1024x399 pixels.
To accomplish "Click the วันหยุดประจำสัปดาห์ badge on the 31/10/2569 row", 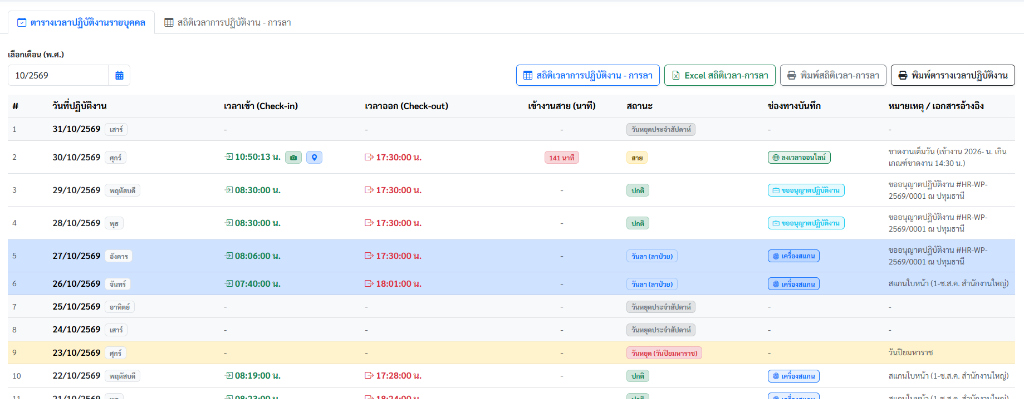I will [661, 129].
